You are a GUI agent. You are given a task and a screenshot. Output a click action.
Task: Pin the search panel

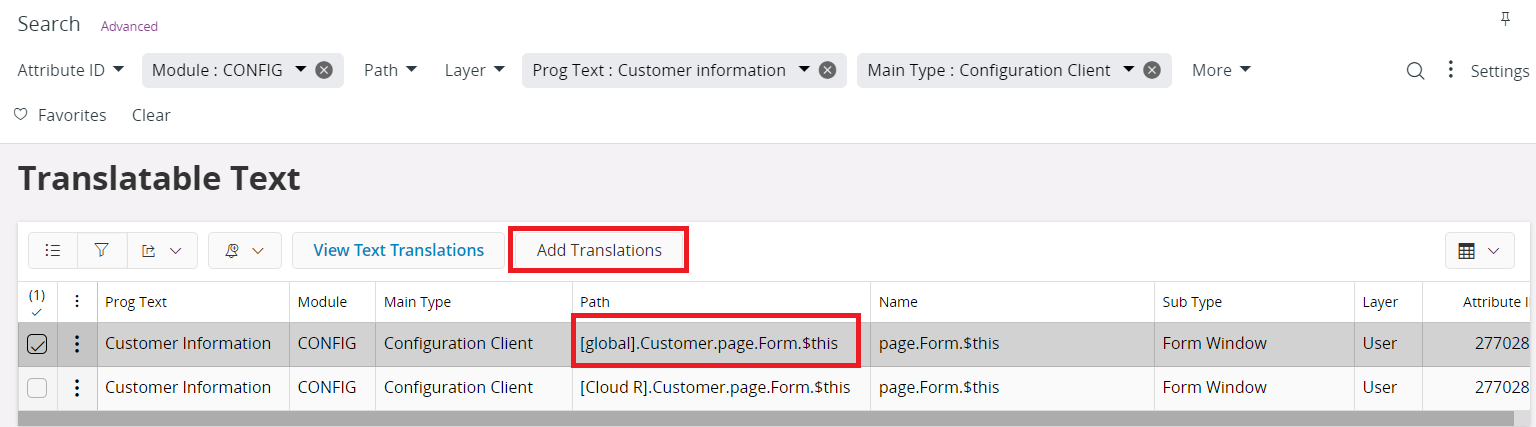[x=1505, y=19]
